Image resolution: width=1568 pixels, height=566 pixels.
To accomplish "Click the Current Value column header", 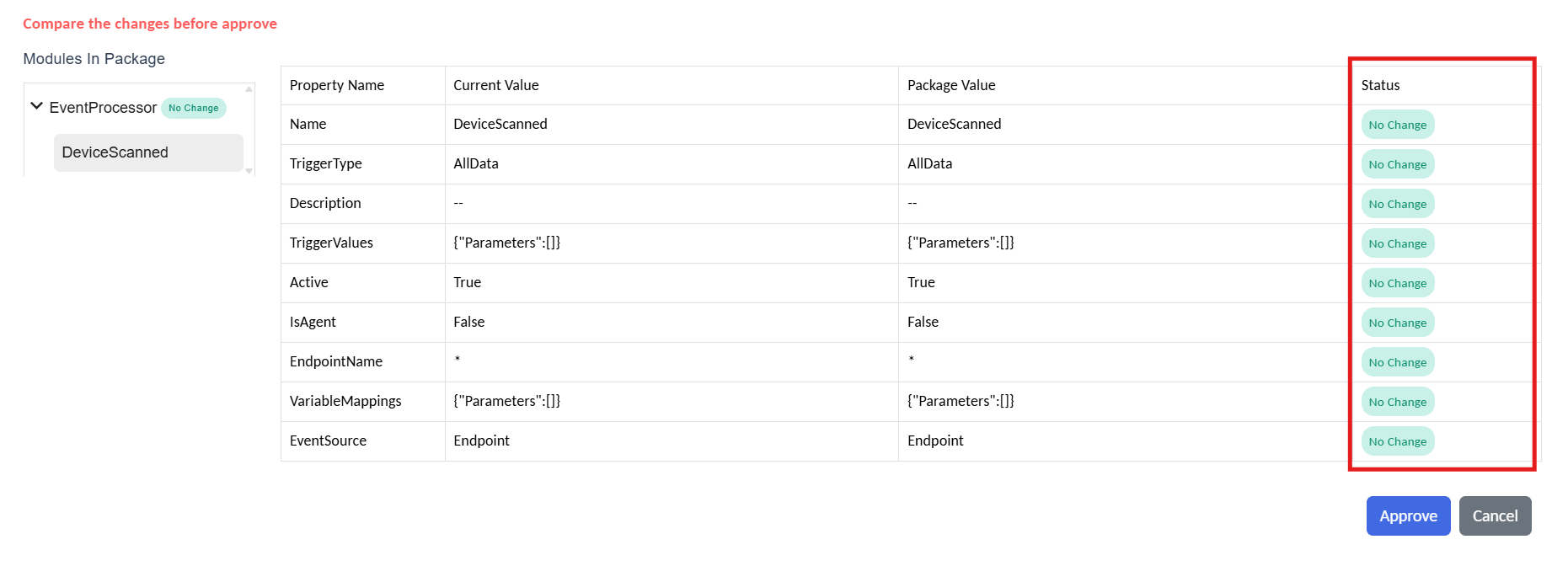I will point(496,85).
